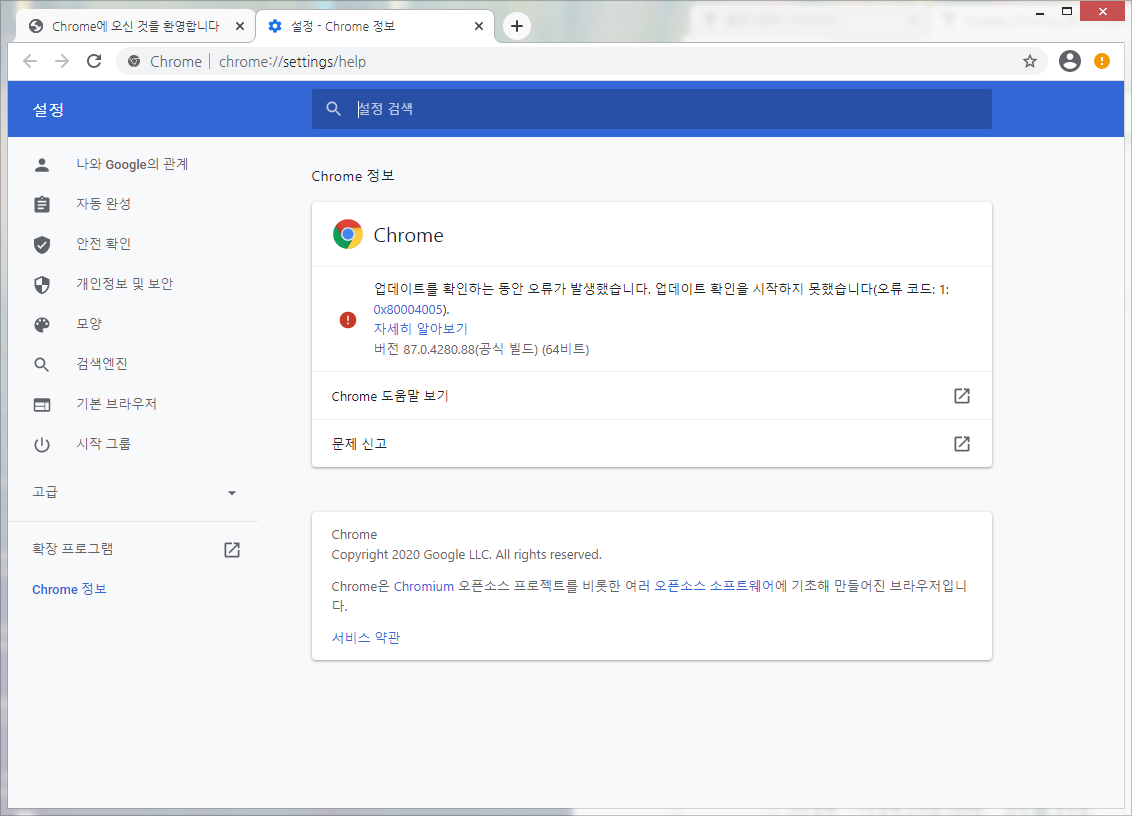This screenshot has height=816, width=1132.
Task: Click the 'Chrome 정보' page heading
Action: [353, 176]
